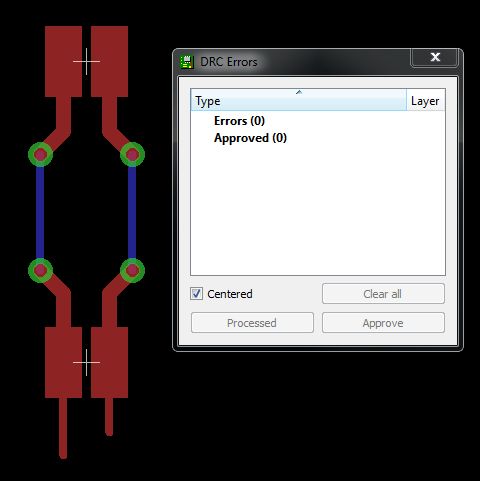Viewport: 480px width, 481px height.
Task: Select the upper-left green via
Action: [40, 154]
